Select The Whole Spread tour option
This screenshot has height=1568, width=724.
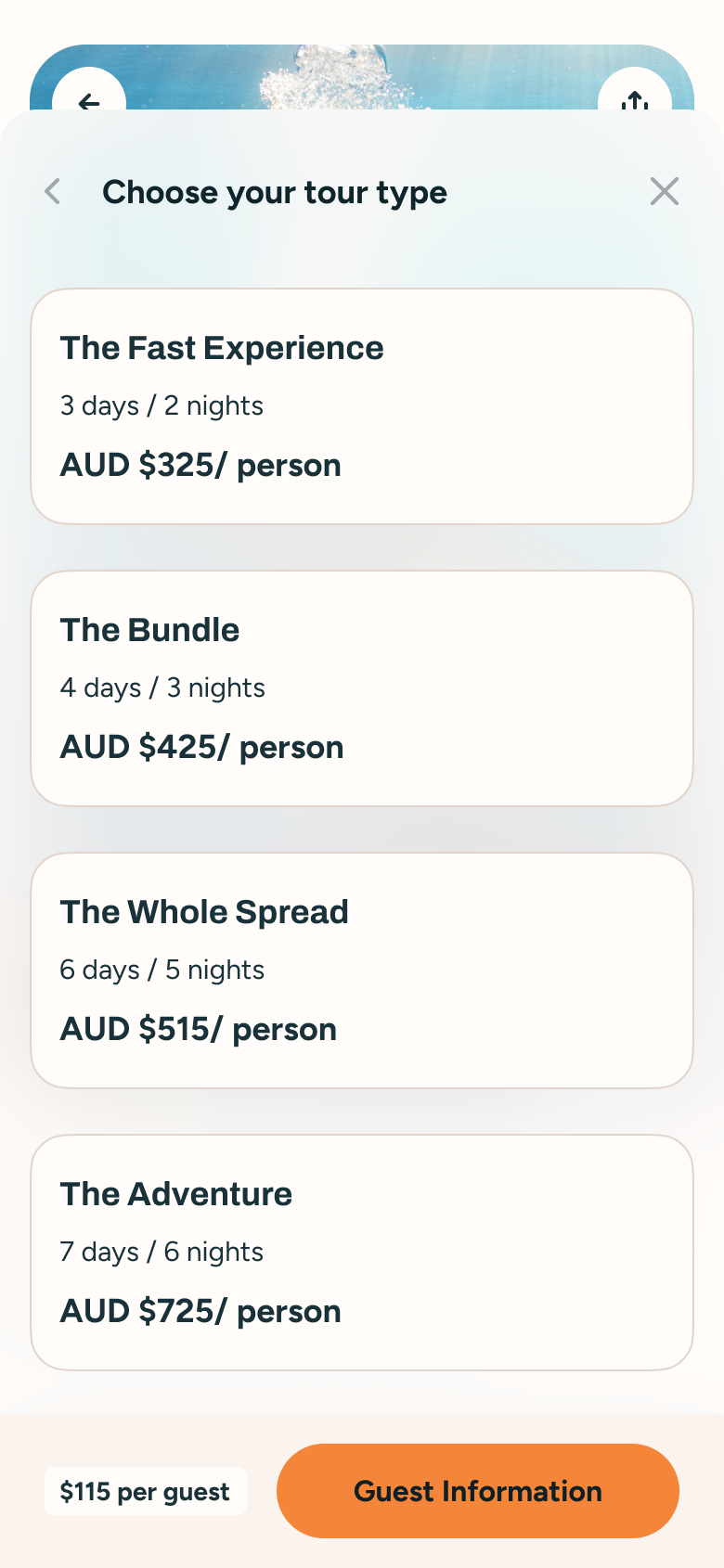coord(362,970)
